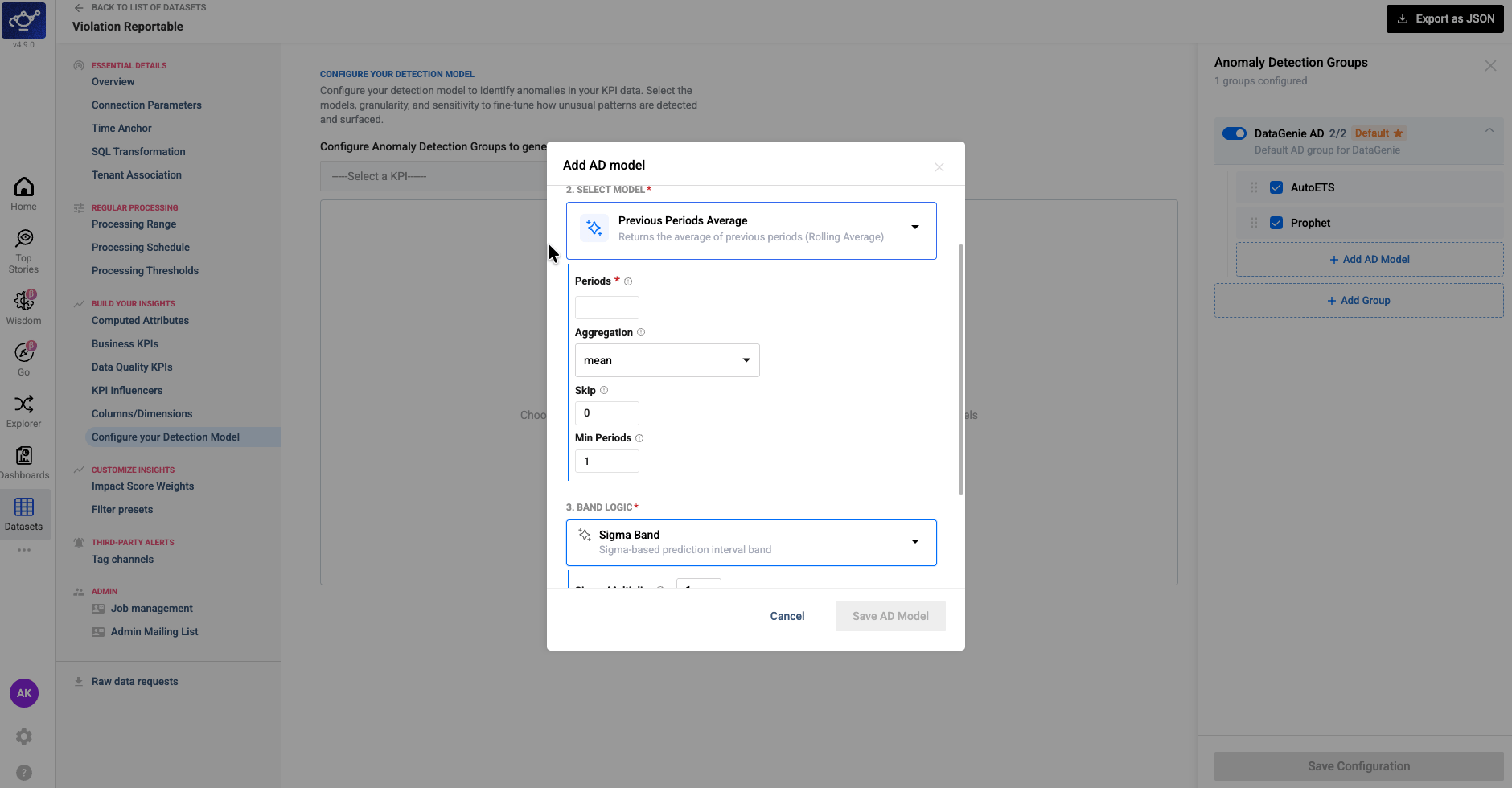Click the Periods info icon
The image size is (1512, 788).
click(x=628, y=281)
